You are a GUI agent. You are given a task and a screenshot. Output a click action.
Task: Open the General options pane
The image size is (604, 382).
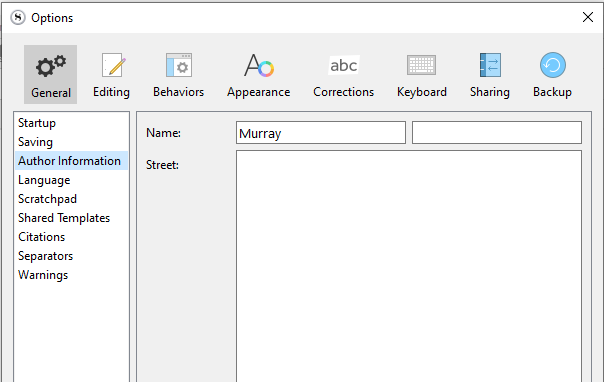pos(50,74)
